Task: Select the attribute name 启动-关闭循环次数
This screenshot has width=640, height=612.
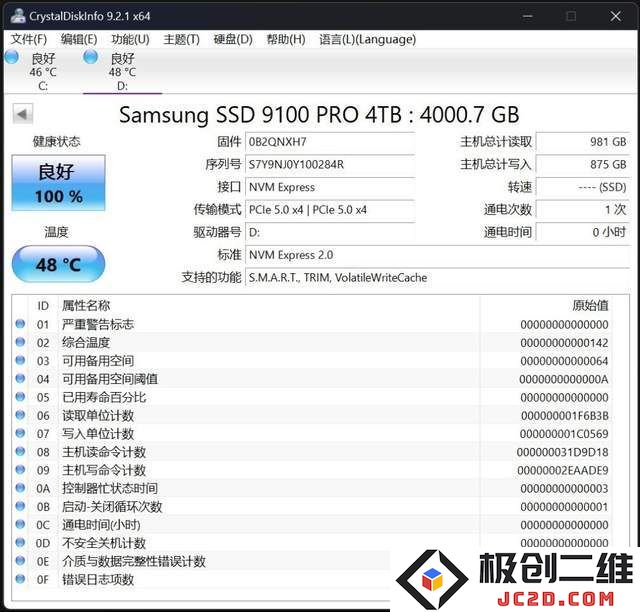Action: 112,507
